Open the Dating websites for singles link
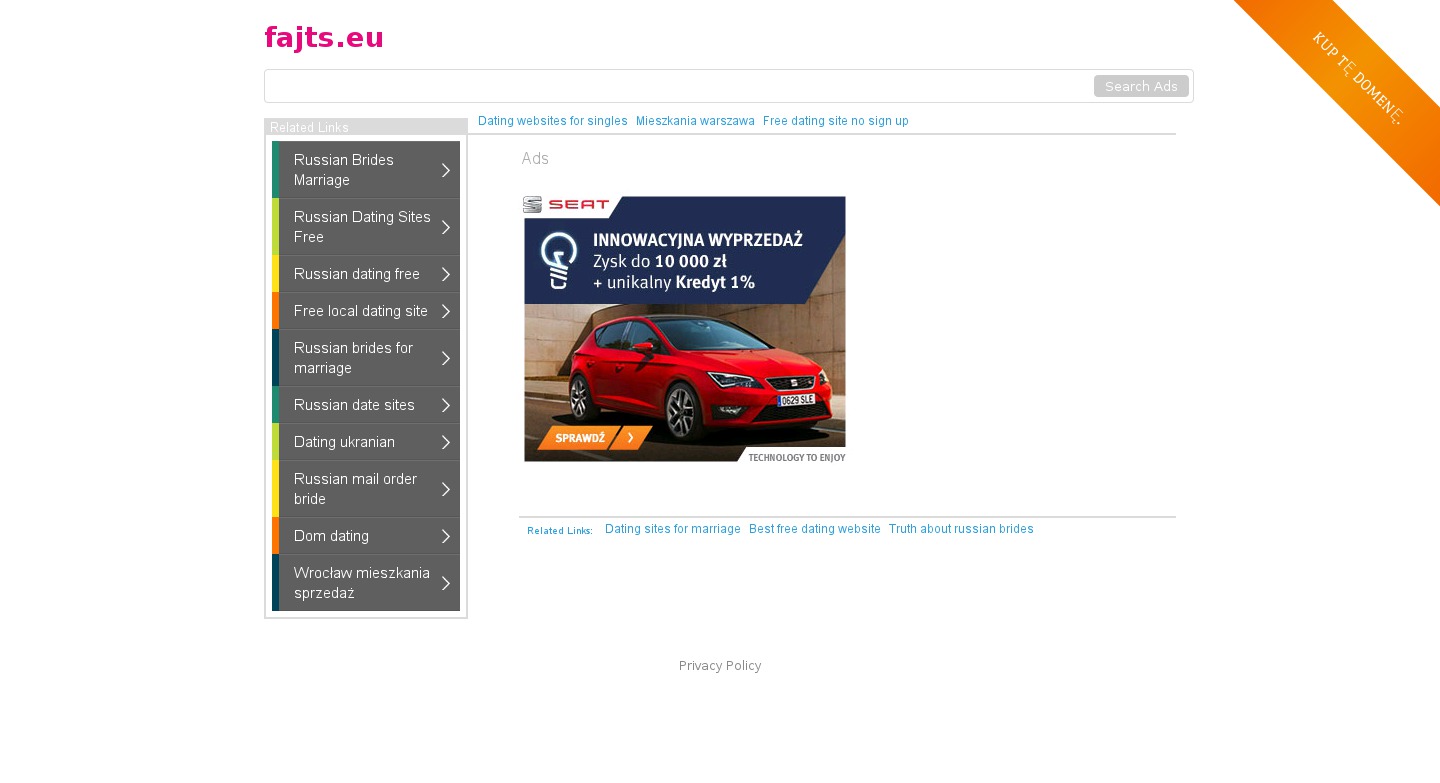Screen dimensions: 1440x783 [x=552, y=121]
